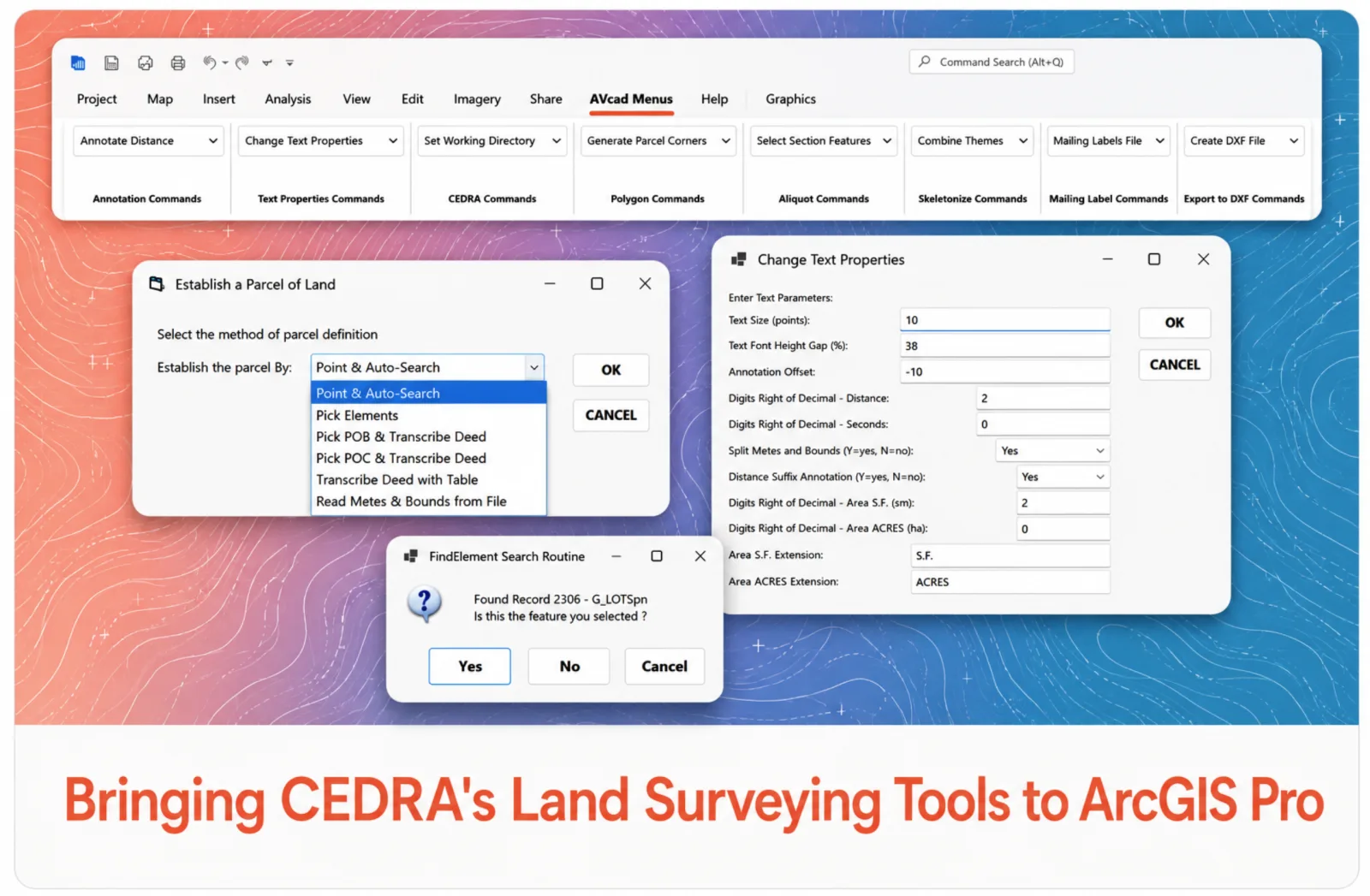Click the question mark icon in FindElement dialog
Screen dimensions: 1370x896
coord(425,604)
